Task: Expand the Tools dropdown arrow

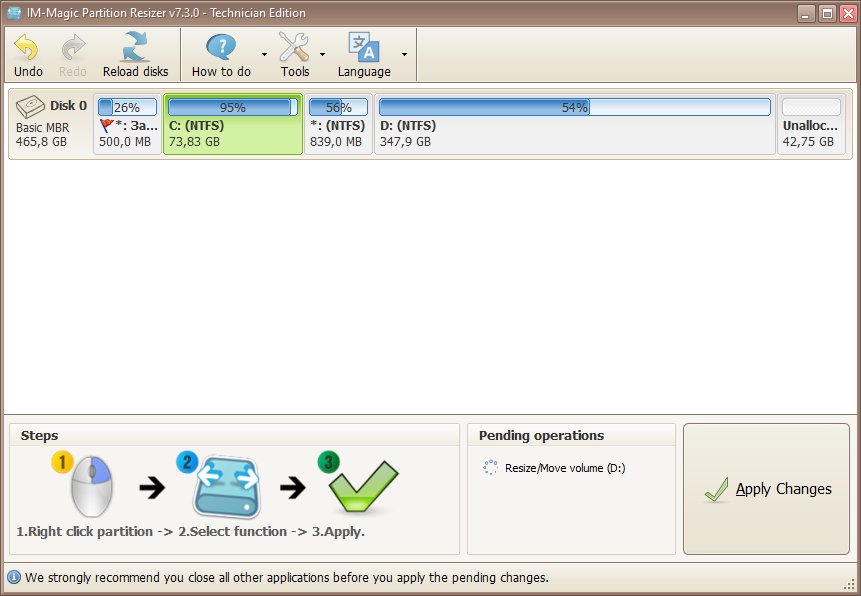Action: coord(322,54)
